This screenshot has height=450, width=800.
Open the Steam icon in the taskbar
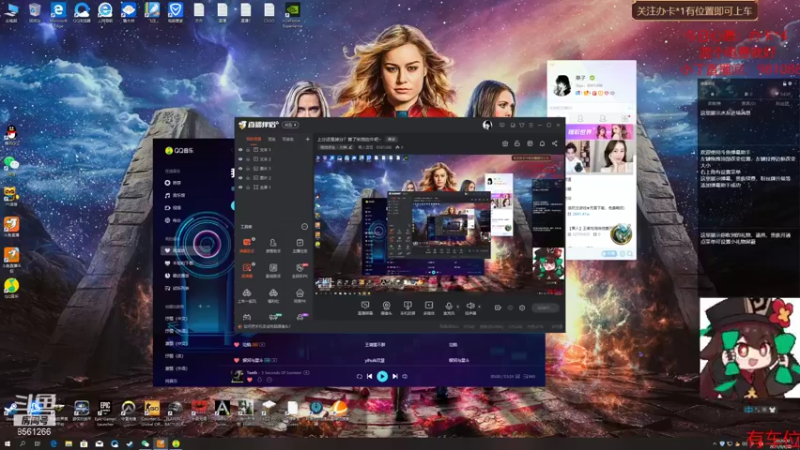(x=130, y=444)
